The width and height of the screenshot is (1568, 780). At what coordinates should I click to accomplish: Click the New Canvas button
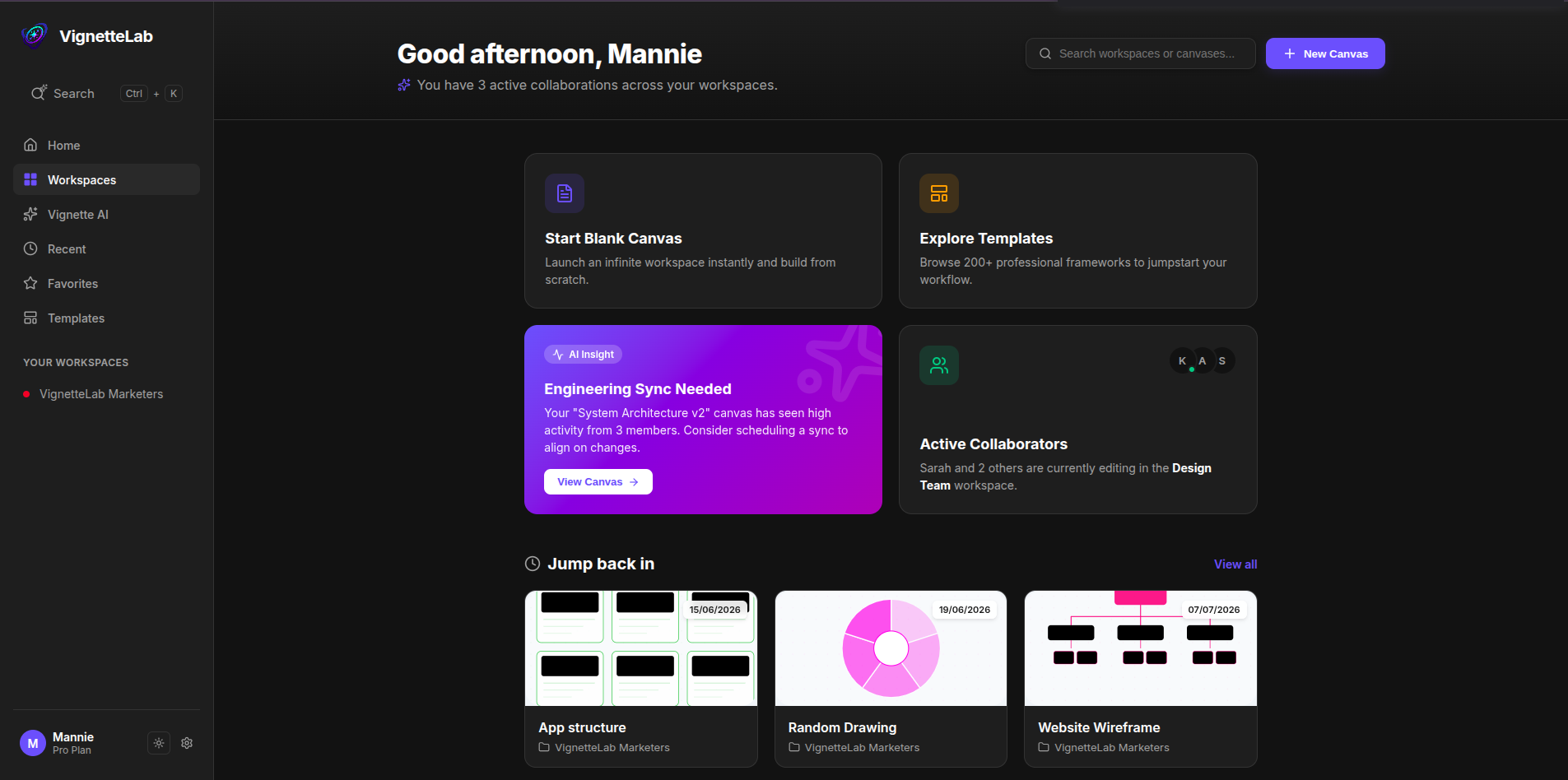click(x=1325, y=53)
